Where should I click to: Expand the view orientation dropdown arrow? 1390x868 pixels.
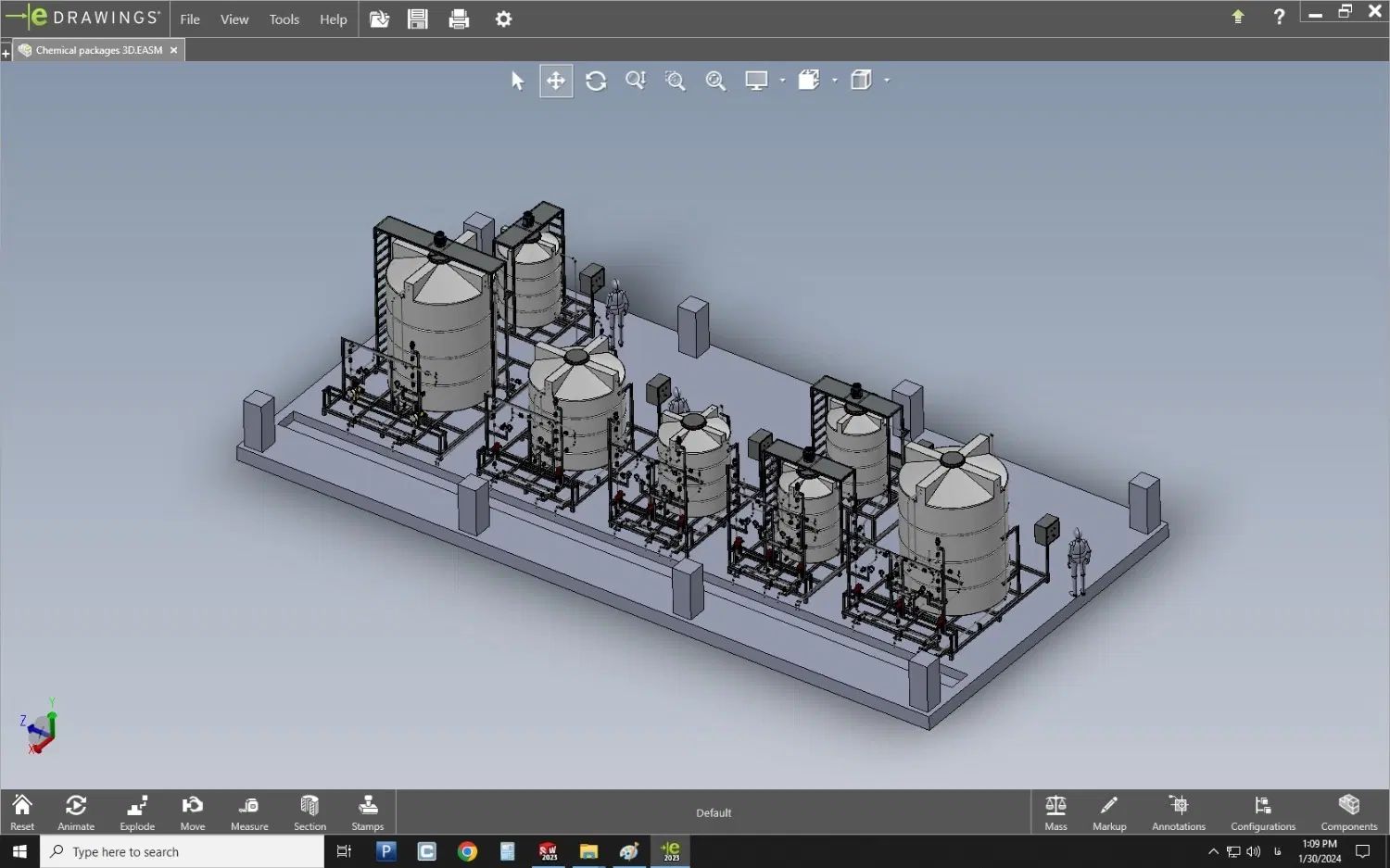pyautogui.click(x=835, y=81)
